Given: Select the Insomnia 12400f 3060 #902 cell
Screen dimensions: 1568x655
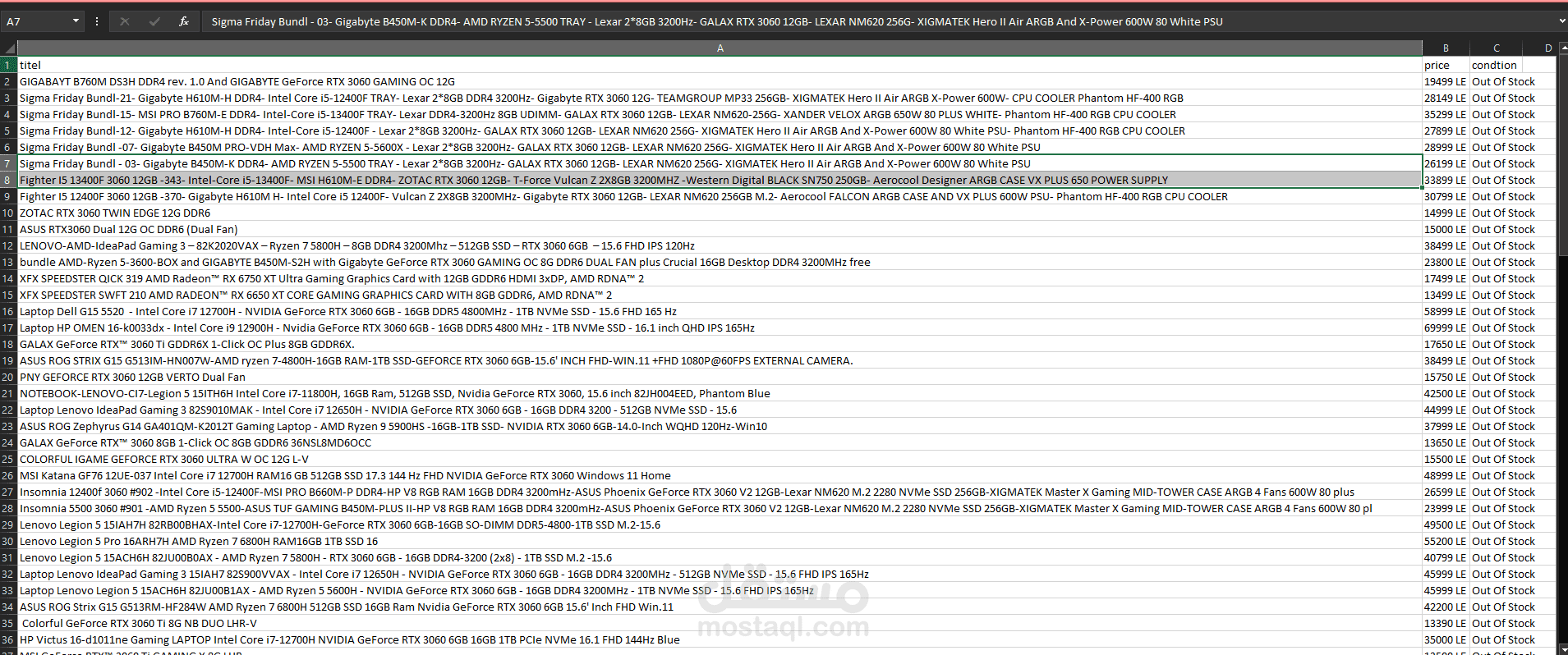Looking at the screenshot, I should point(720,492).
